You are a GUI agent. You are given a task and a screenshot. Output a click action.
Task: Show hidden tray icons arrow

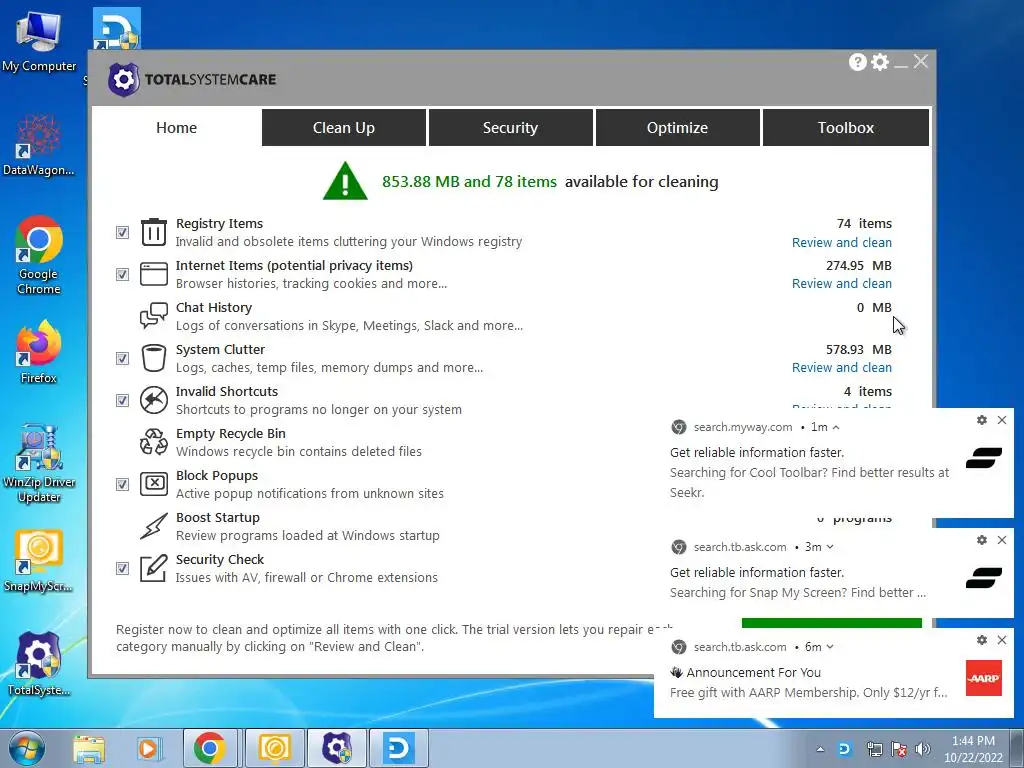pyautogui.click(x=820, y=749)
